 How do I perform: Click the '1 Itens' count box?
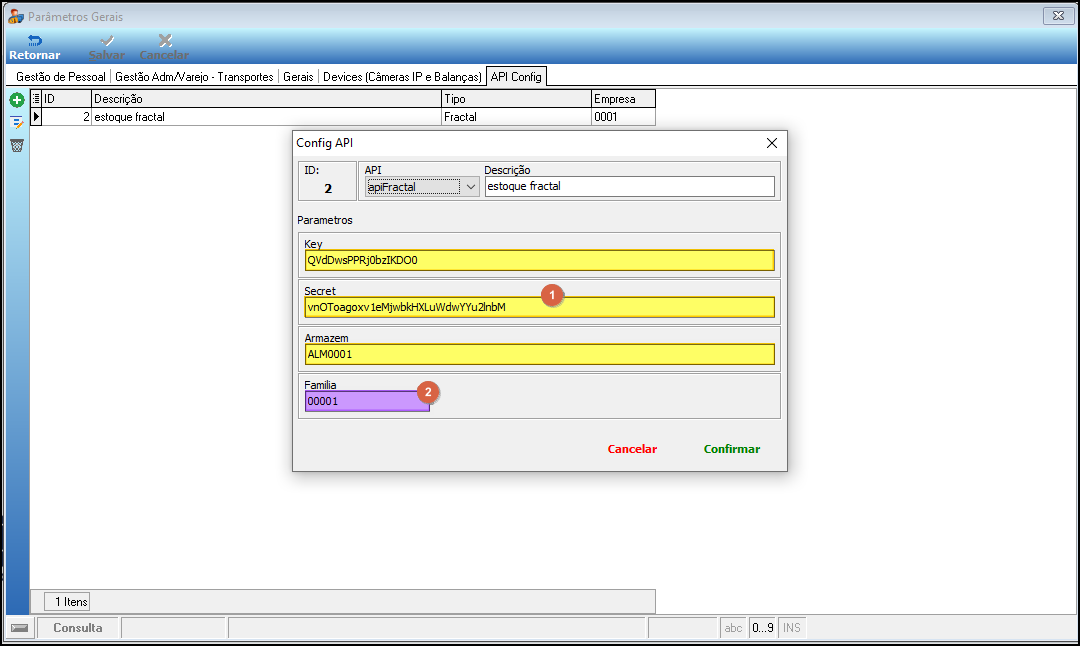click(x=68, y=602)
